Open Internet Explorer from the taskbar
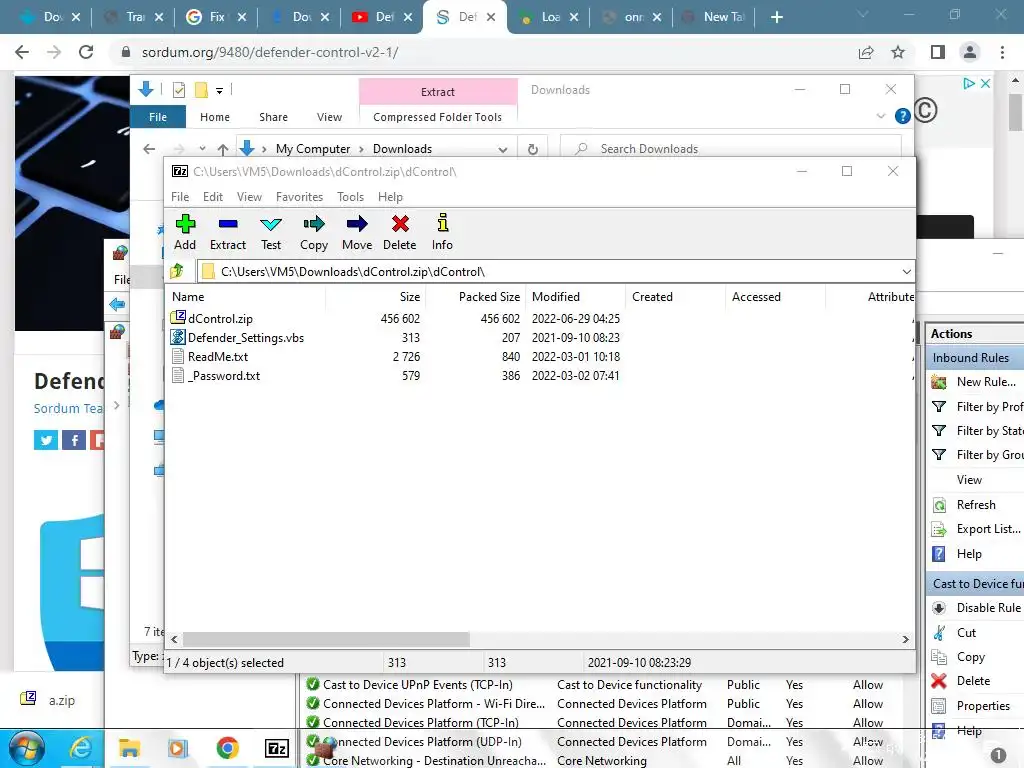The image size is (1024, 768). pos(80,748)
